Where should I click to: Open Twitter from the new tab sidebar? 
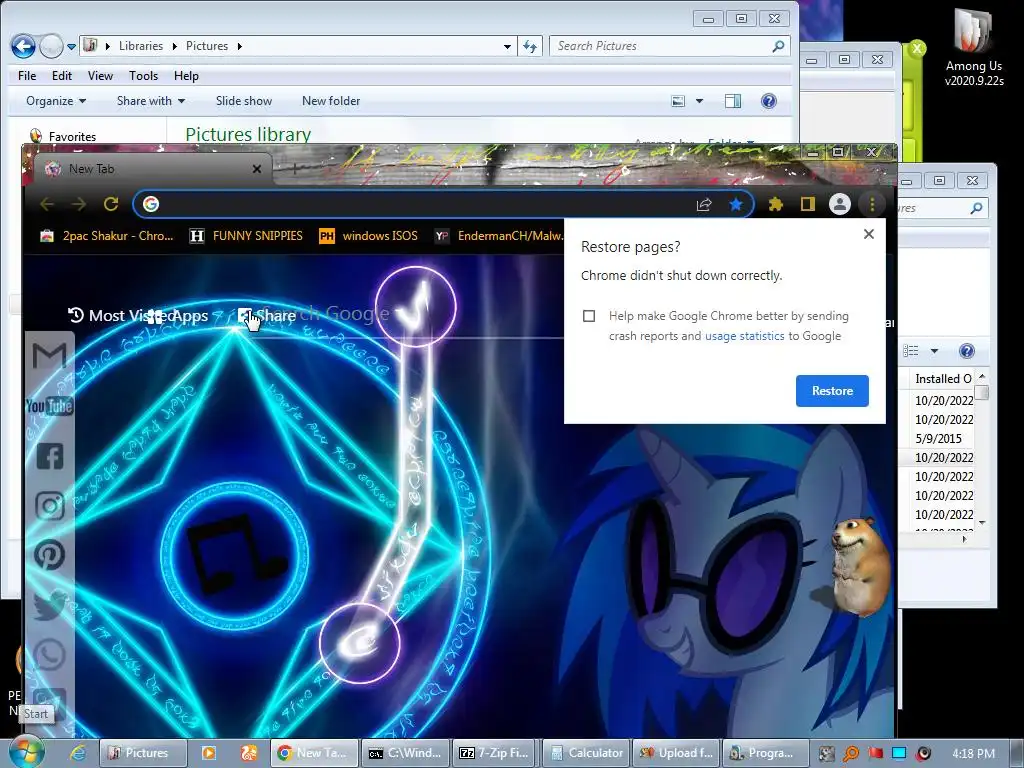point(50,605)
